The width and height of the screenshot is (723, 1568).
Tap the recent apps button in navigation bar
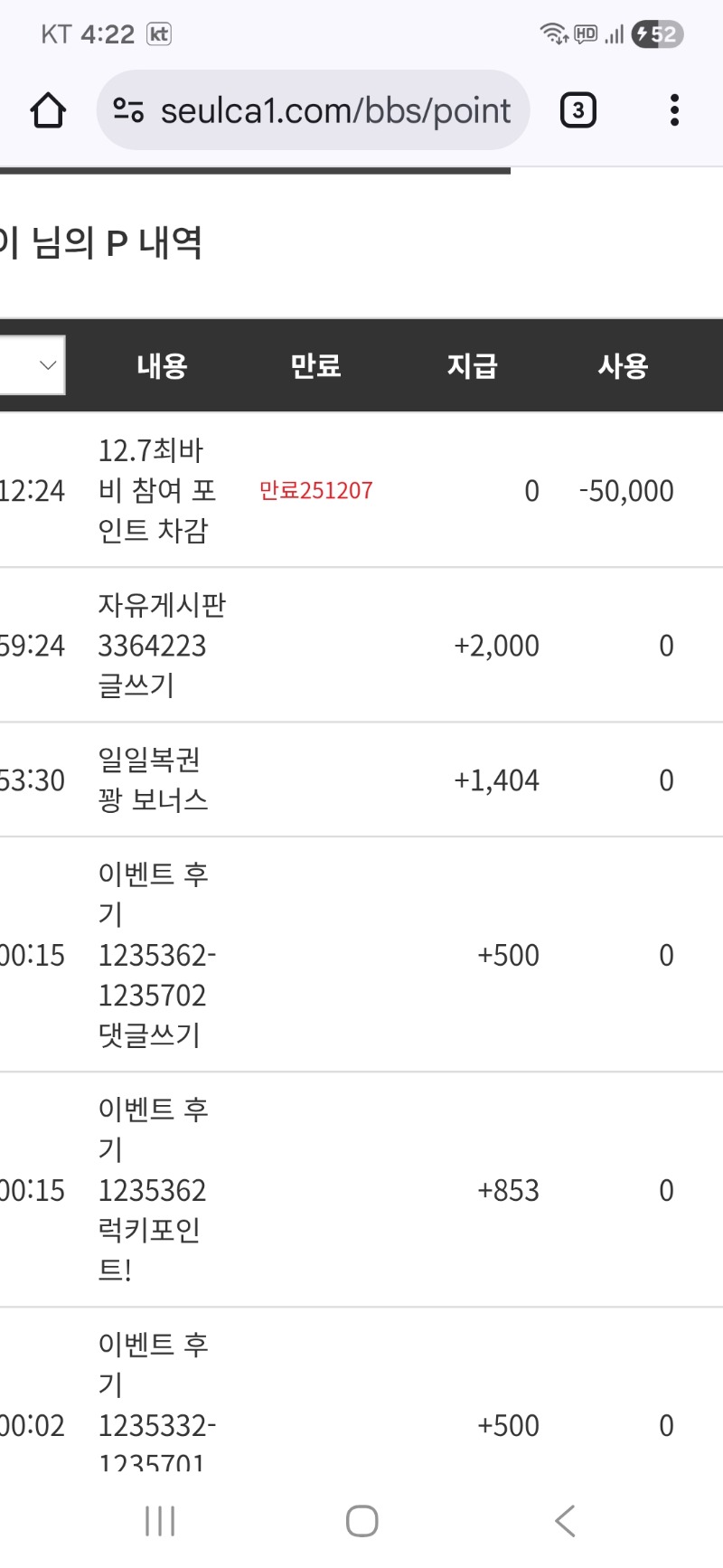[159, 1521]
